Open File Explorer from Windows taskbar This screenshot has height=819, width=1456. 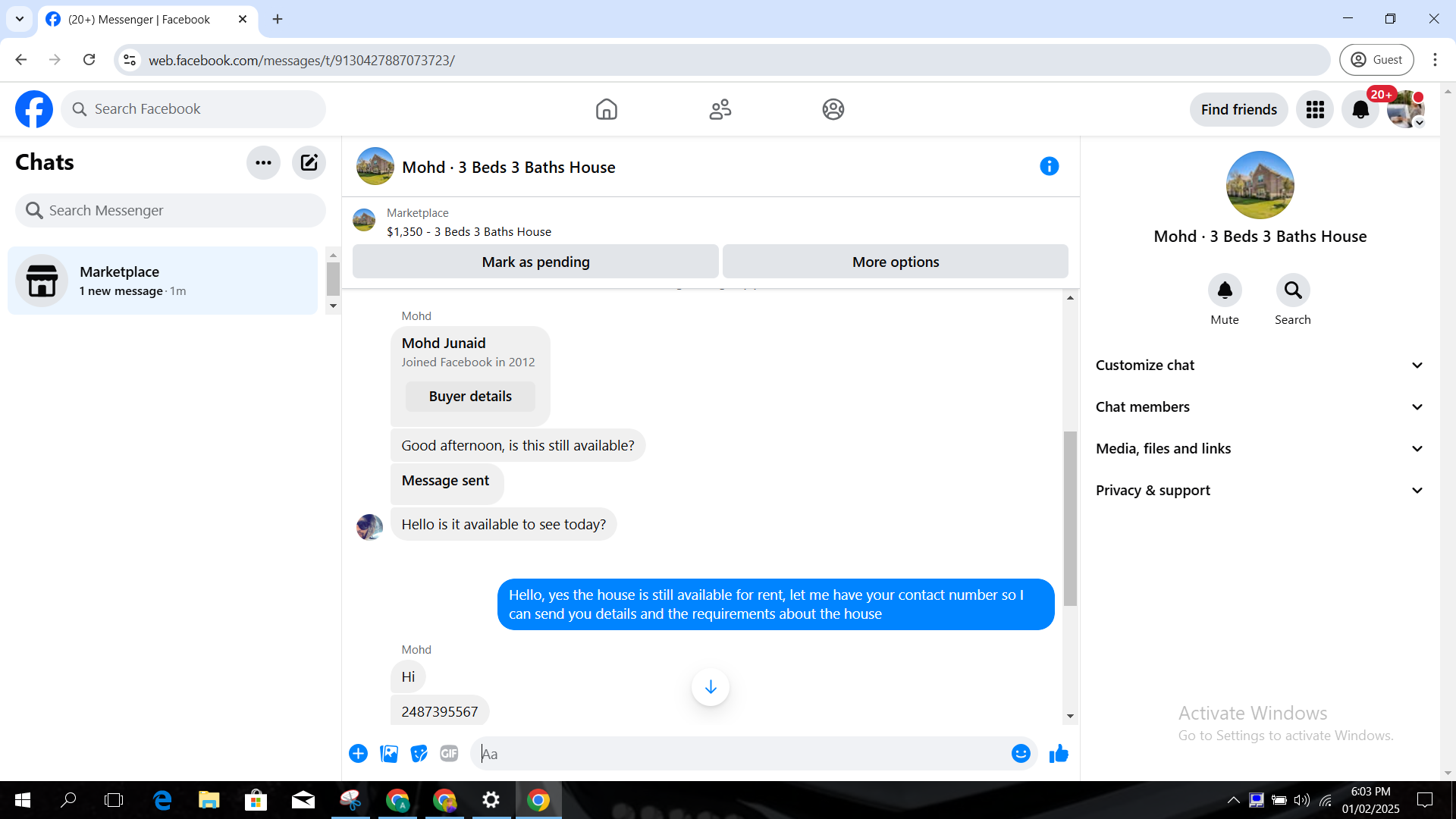(209, 800)
